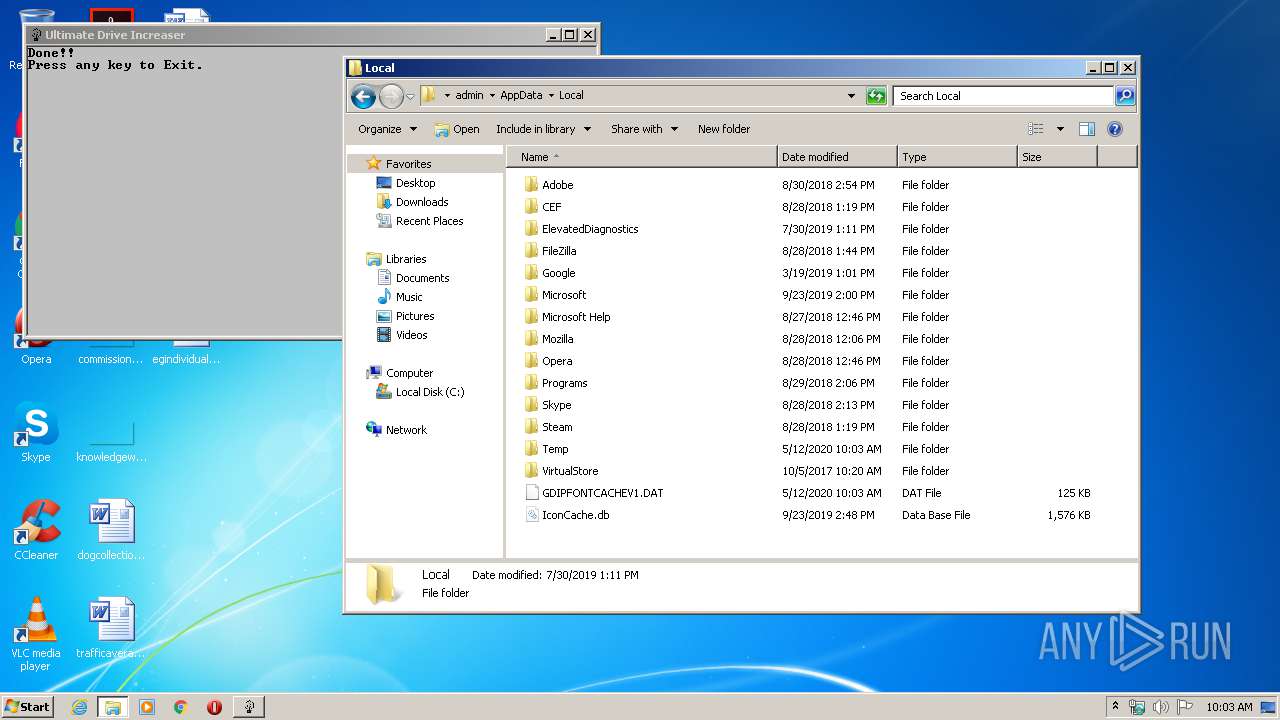The image size is (1280, 720).
Task: Click Open in the Explorer toolbar
Action: 457,129
